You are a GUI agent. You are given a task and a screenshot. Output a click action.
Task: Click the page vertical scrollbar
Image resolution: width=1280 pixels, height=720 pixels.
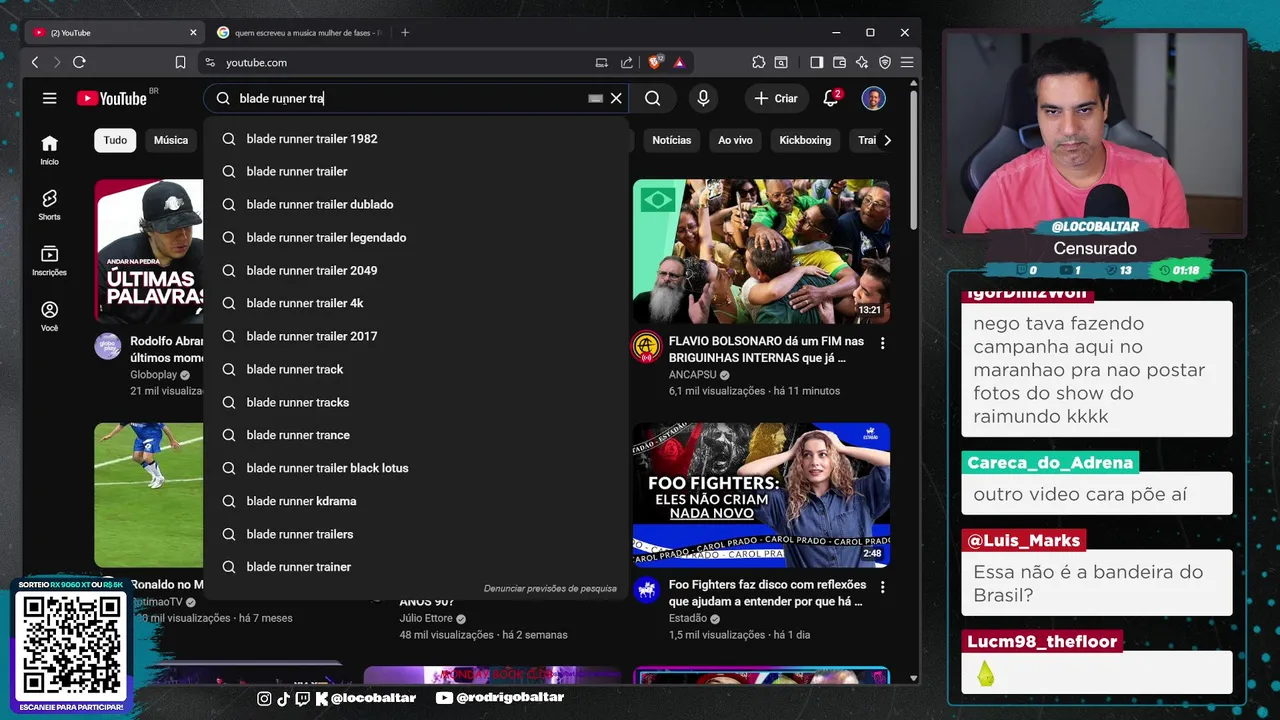click(x=914, y=160)
